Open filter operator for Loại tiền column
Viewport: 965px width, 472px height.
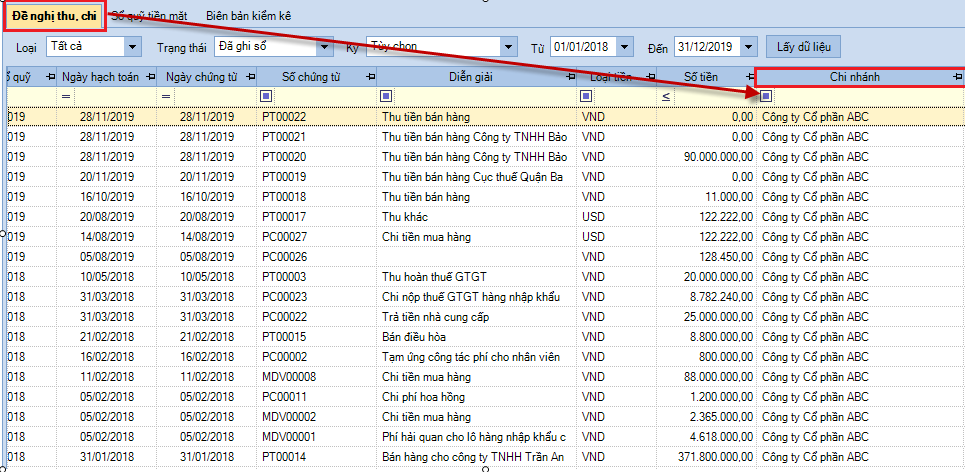[x=586, y=96]
